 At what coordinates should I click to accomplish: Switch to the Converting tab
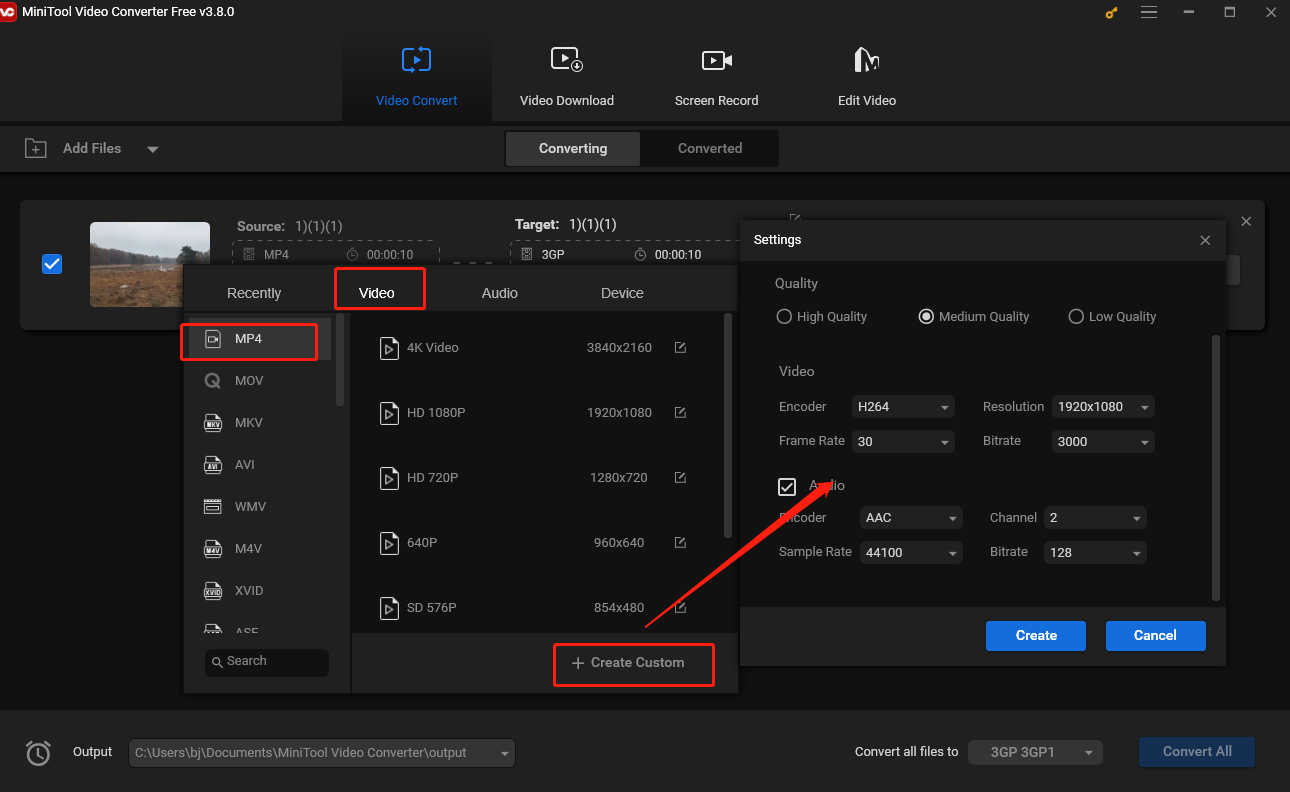[x=573, y=148]
